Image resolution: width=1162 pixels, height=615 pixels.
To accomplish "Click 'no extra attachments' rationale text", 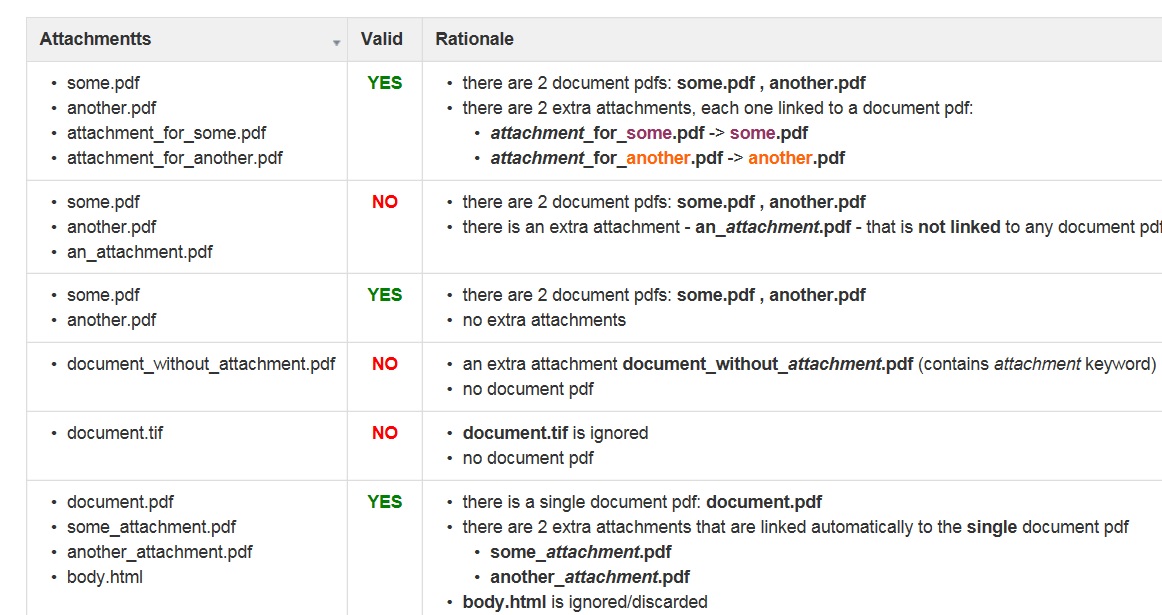I will point(544,320).
